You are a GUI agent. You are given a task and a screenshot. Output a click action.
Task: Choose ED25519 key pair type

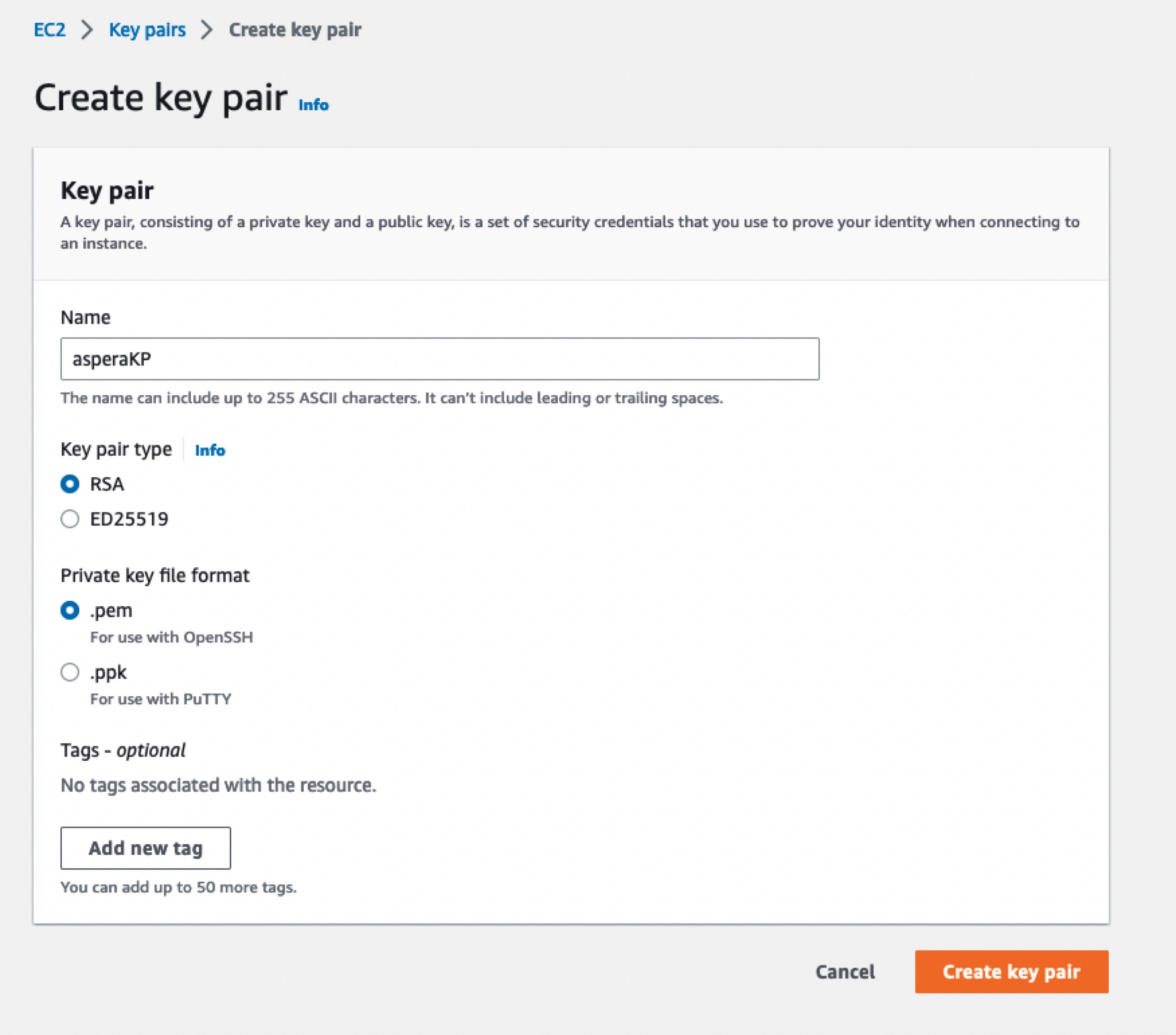(x=70, y=519)
